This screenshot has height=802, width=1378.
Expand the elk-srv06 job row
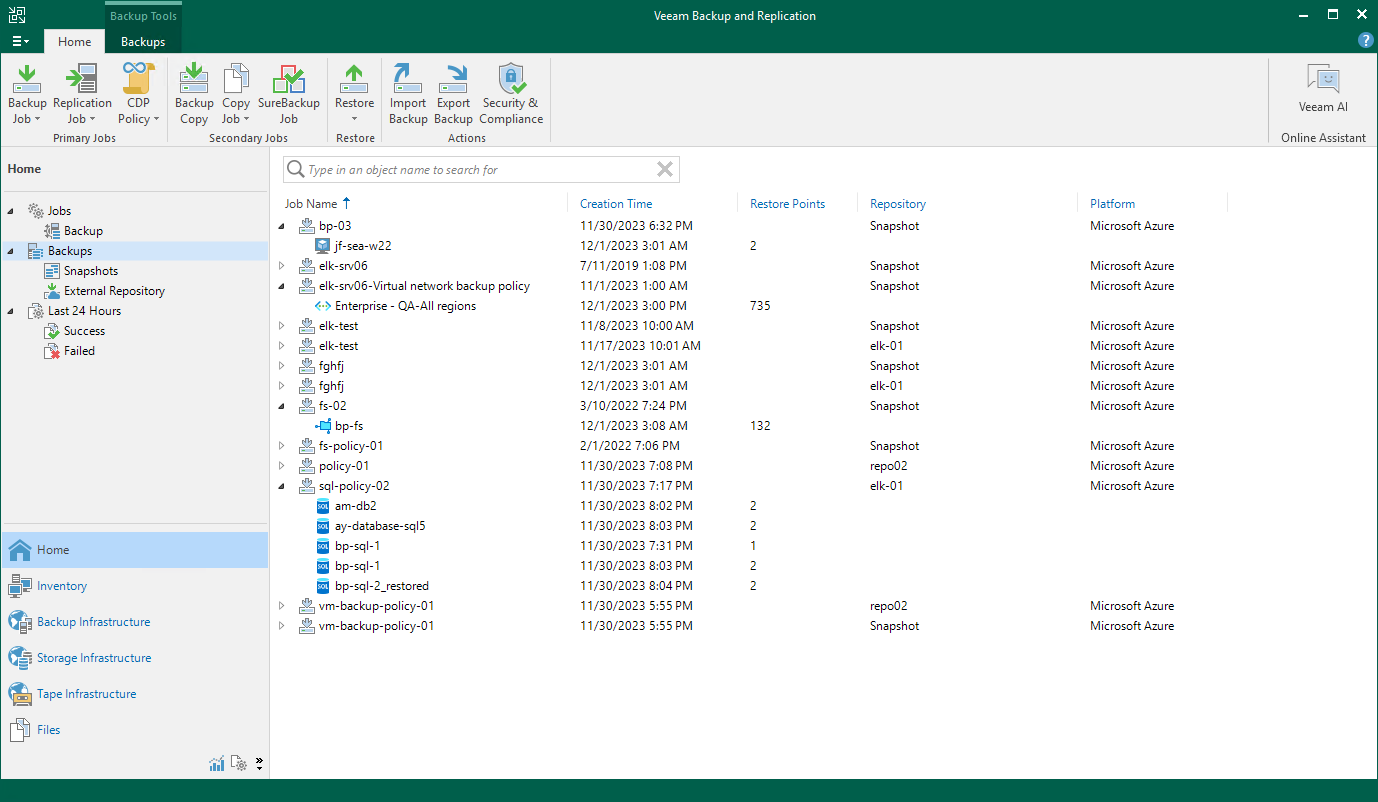282,266
